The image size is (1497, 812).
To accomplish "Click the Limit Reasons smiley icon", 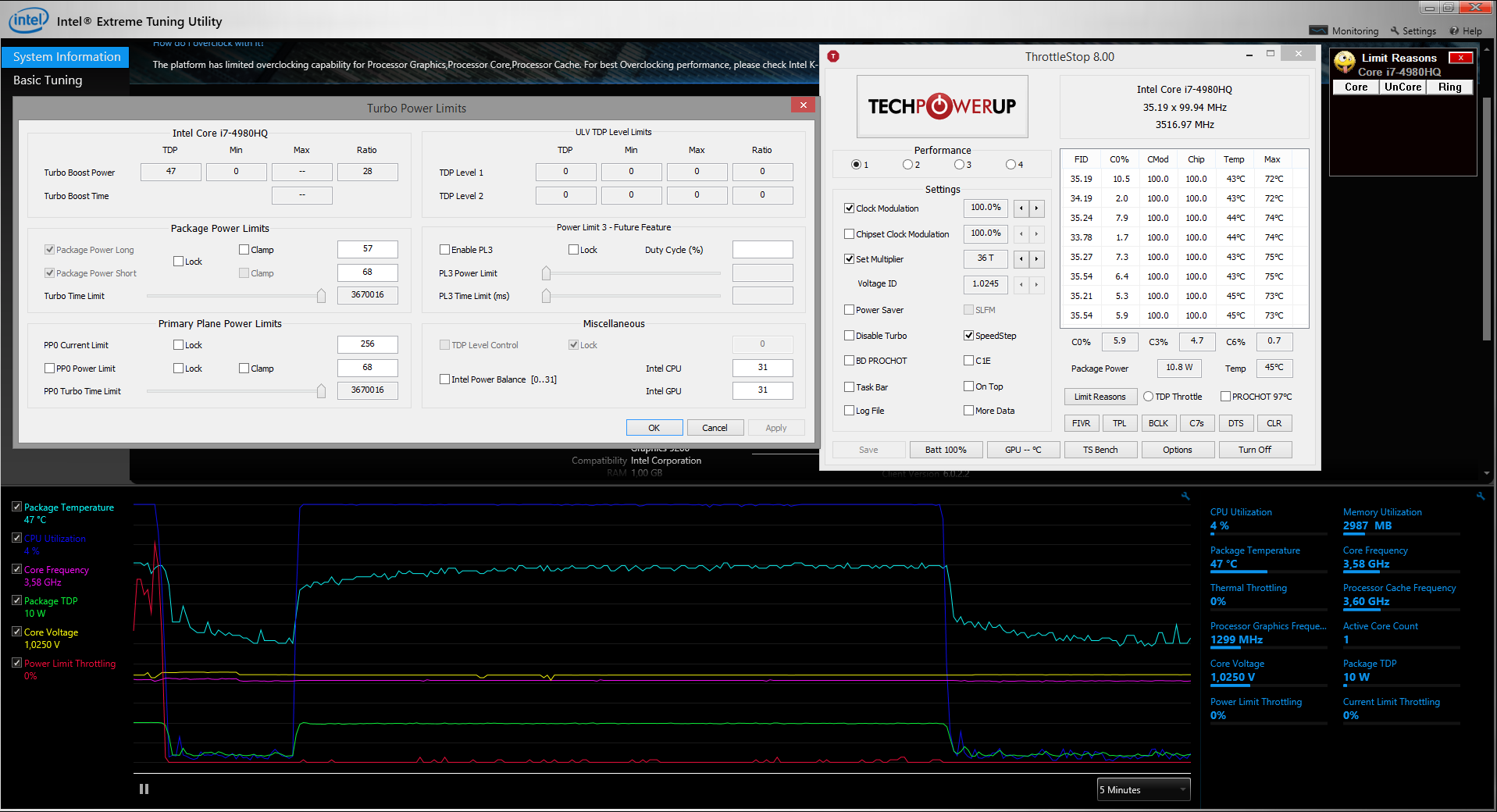I will coord(1344,62).
